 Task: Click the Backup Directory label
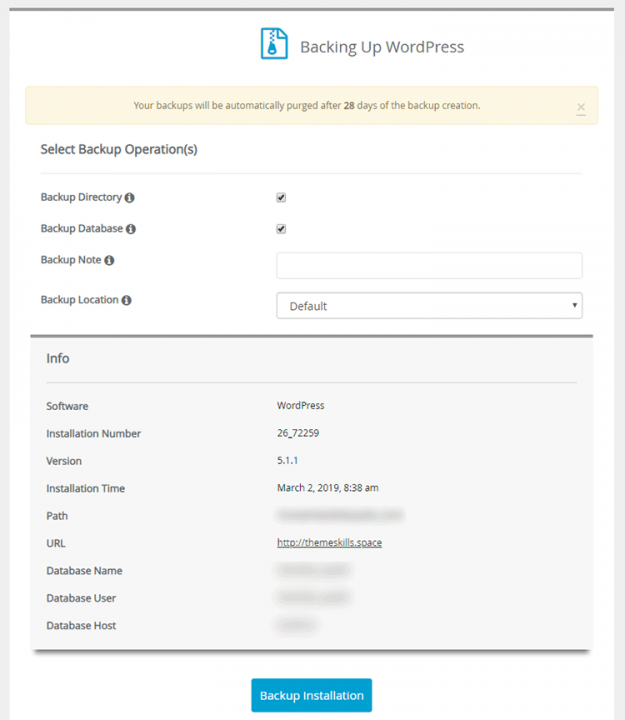click(81, 197)
